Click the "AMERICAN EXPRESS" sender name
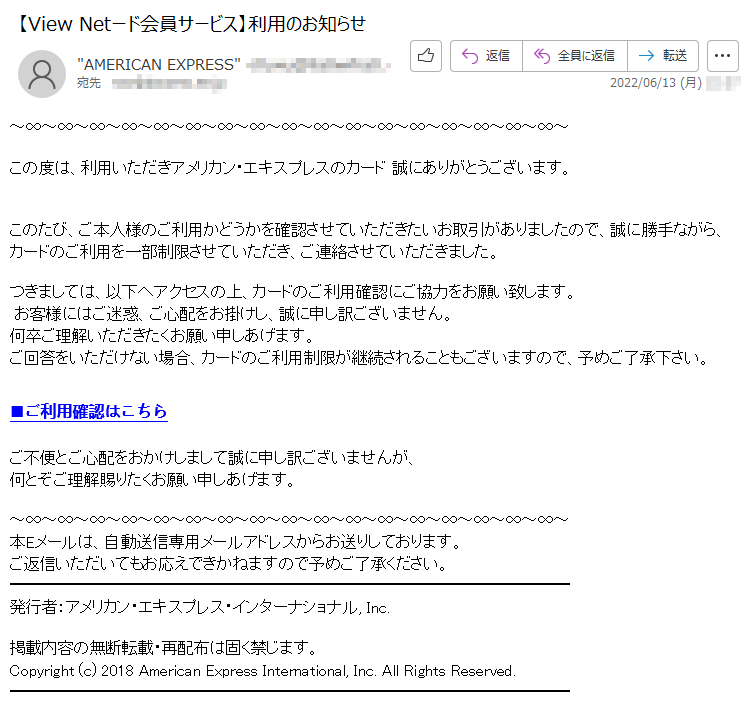This screenshot has width=753, height=710. point(159,64)
